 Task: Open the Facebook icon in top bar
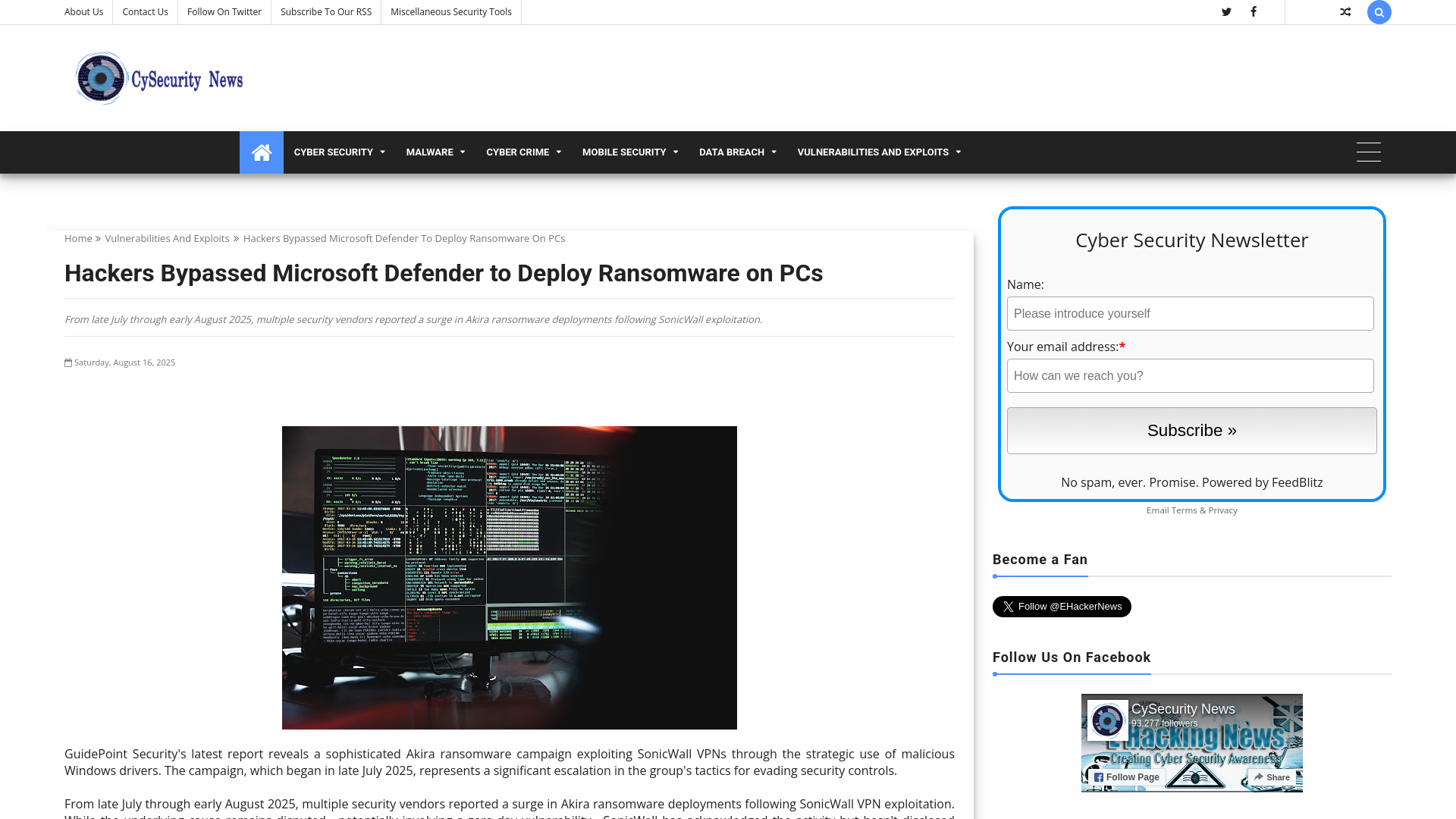(x=1254, y=12)
